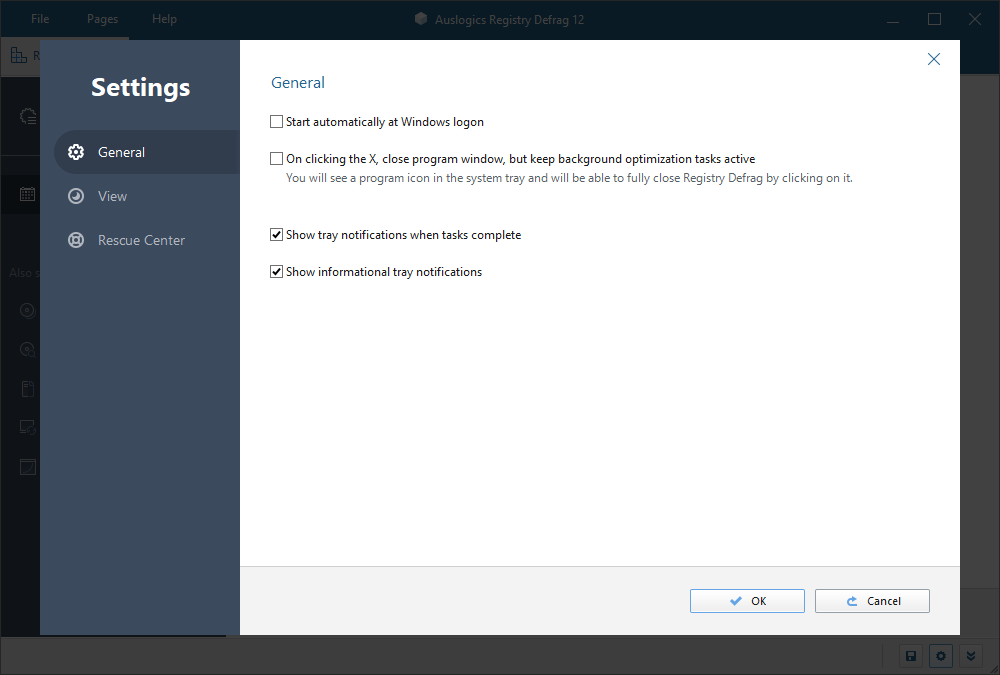Click the Settings title text
Screen dimensions: 1000x675
point(140,87)
